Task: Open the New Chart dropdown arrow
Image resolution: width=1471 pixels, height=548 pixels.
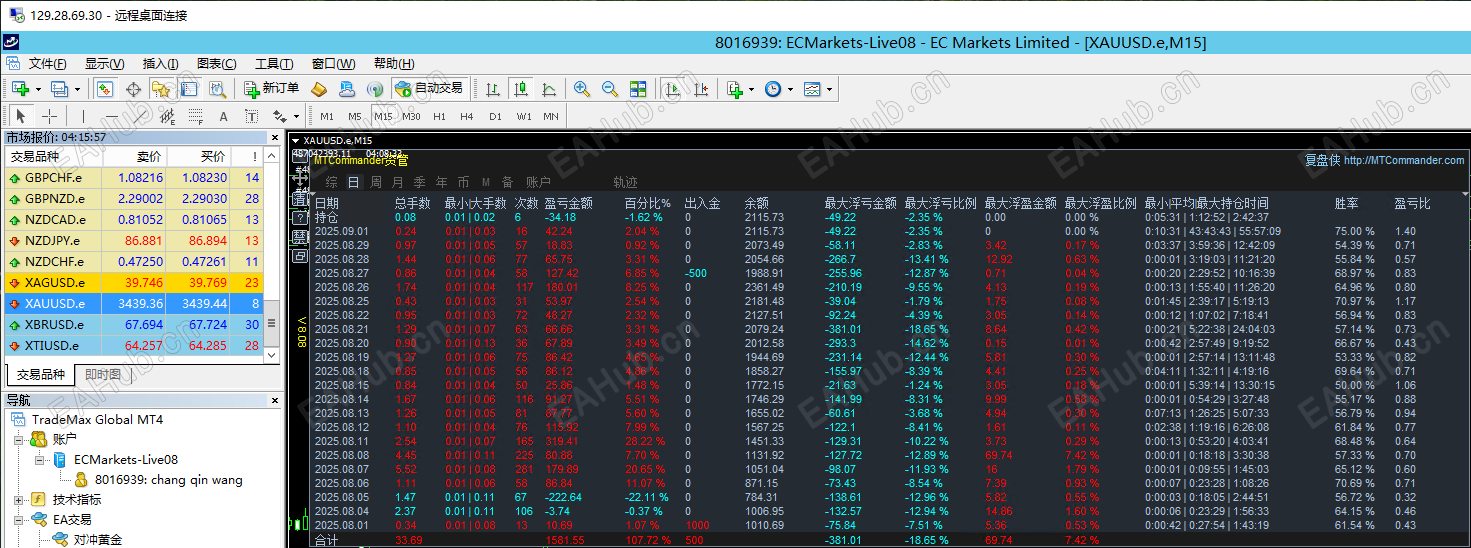Action: coord(38,89)
